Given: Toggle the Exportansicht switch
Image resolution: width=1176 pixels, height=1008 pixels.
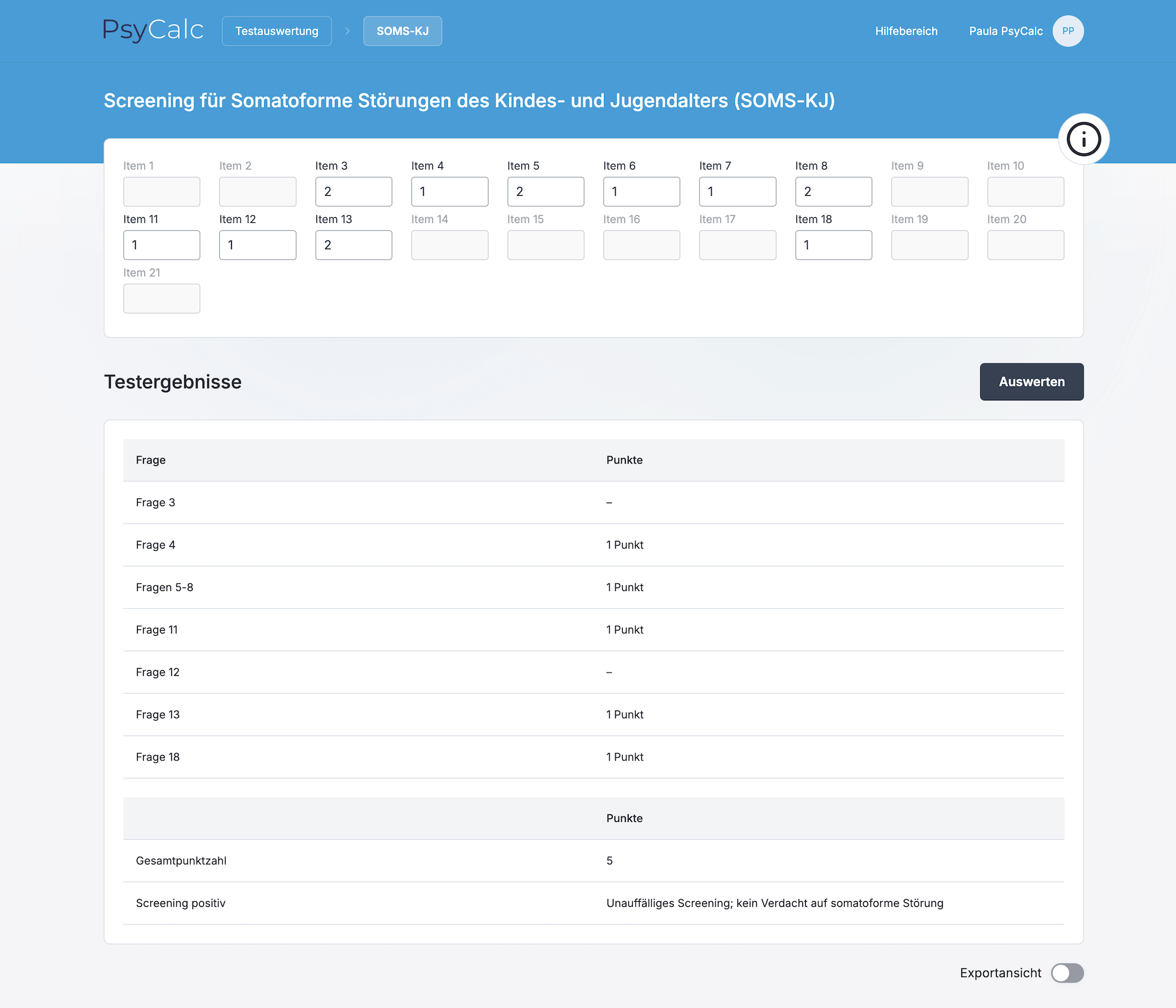Looking at the screenshot, I should (x=1067, y=972).
